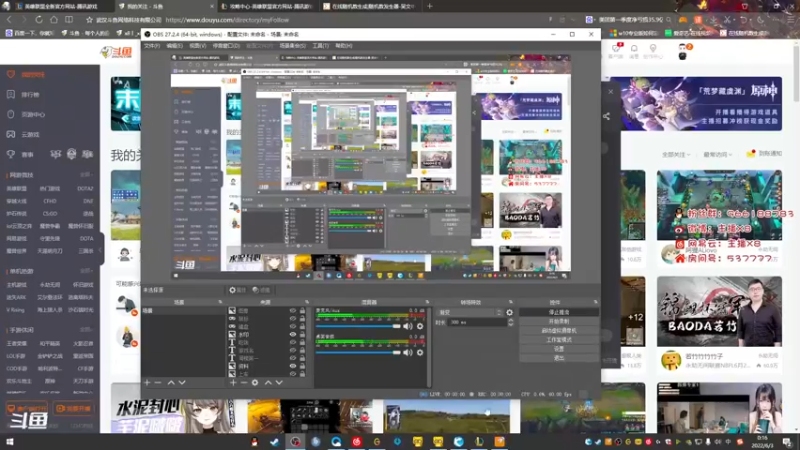Image resolution: width=800 pixels, height=450 pixels.
Task: Open the browser home page button
Action: coord(54,19)
